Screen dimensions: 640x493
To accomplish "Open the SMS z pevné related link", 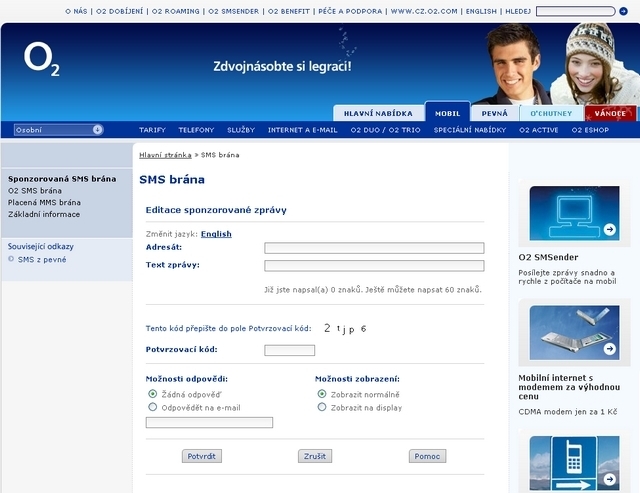I will point(42,260).
